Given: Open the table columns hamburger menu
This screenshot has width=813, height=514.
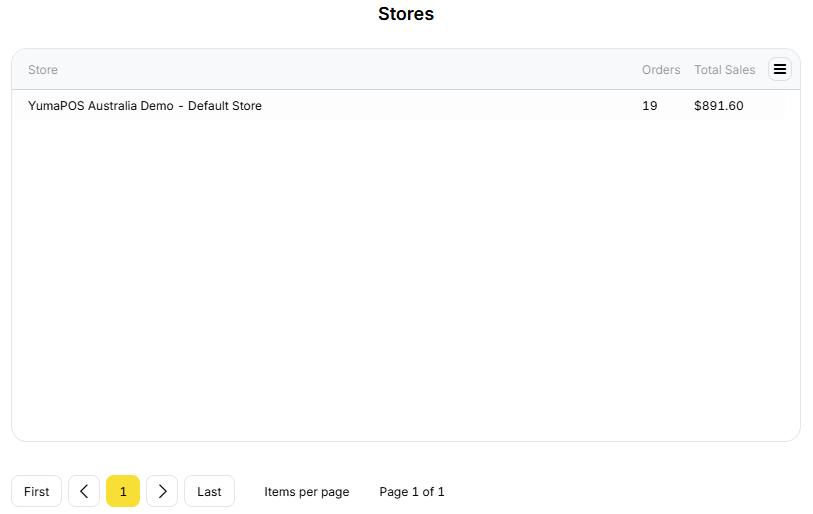Looking at the screenshot, I should [x=779, y=70].
